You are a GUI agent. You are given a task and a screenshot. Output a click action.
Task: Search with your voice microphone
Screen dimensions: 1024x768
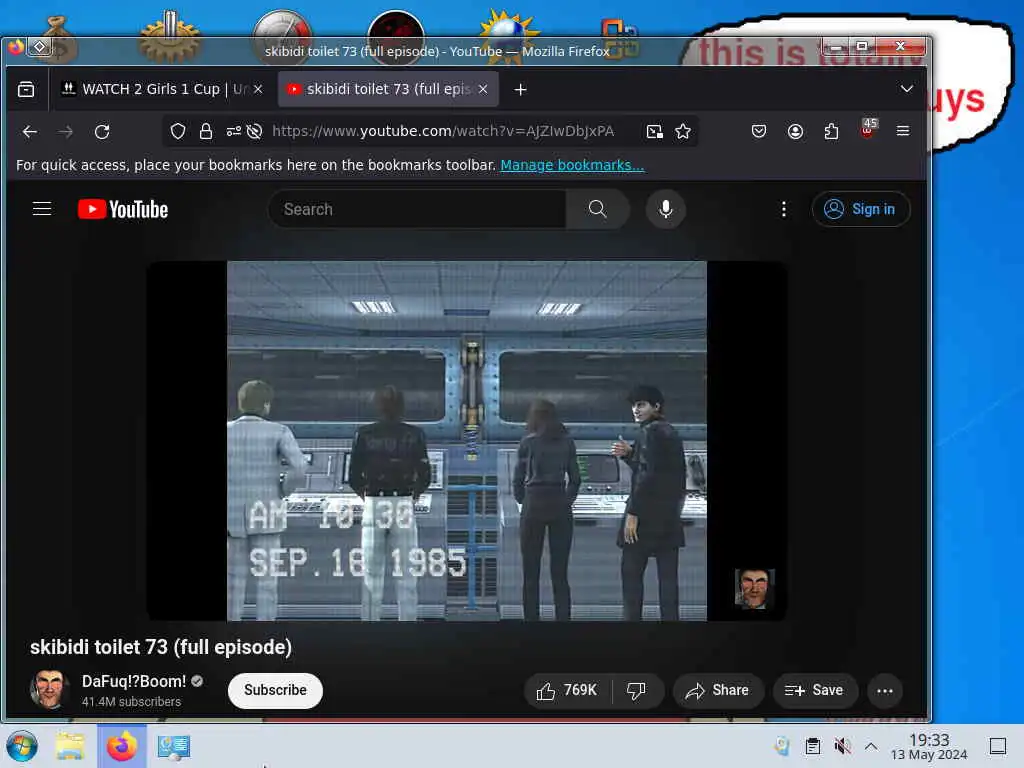(x=665, y=209)
